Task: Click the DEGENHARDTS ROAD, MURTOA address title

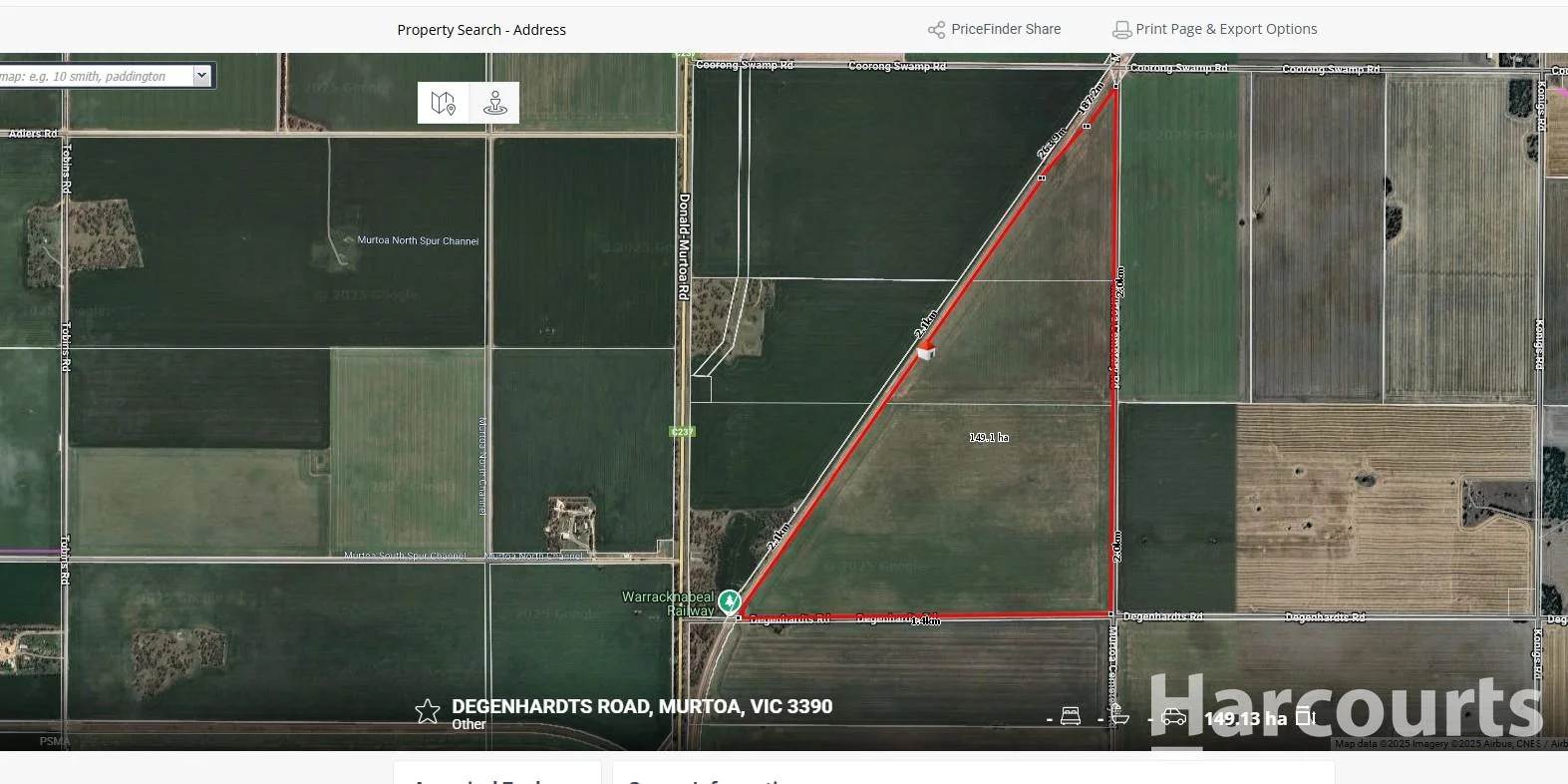Action: 642,706
